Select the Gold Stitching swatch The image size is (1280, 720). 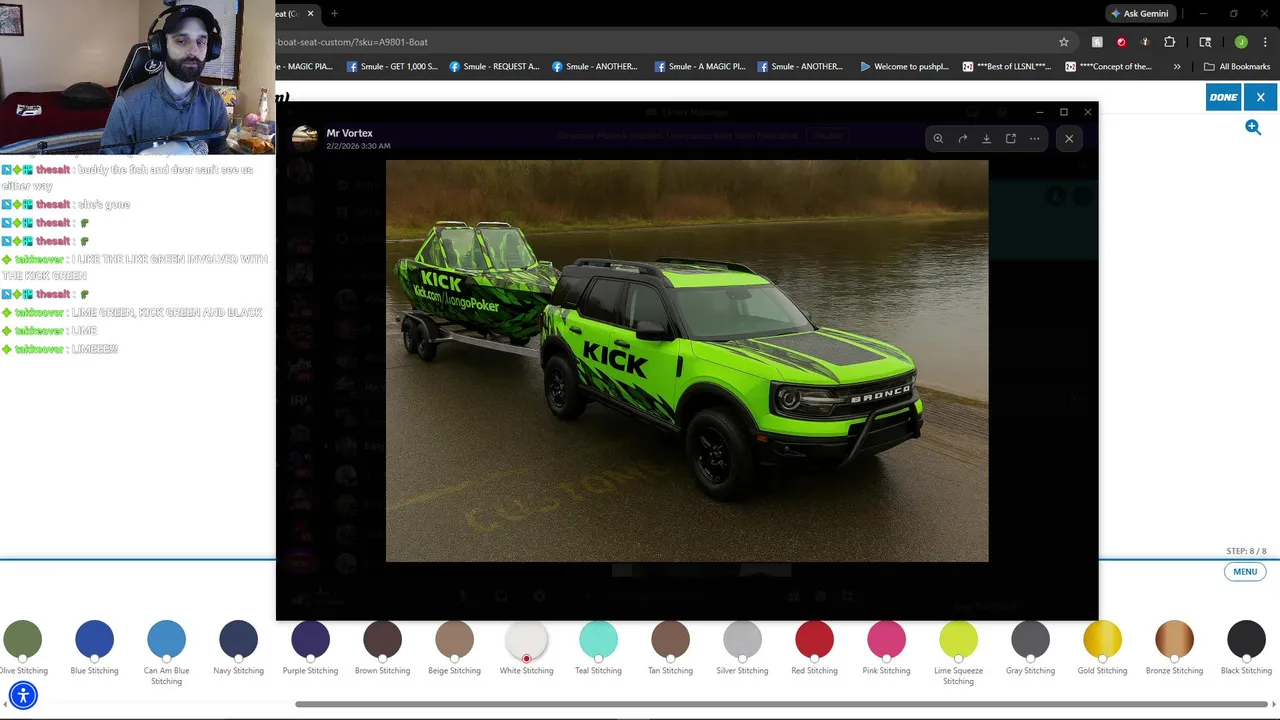coord(1102,639)
